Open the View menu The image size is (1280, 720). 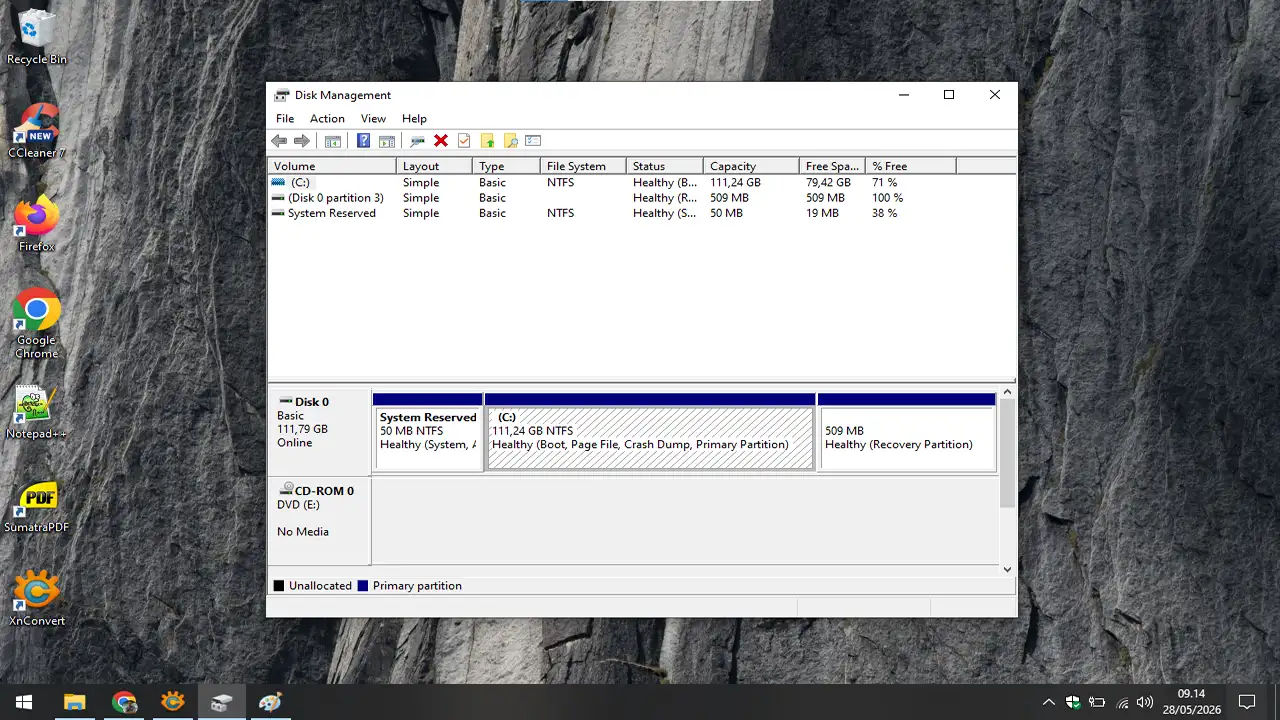click(x=373, y=118)
